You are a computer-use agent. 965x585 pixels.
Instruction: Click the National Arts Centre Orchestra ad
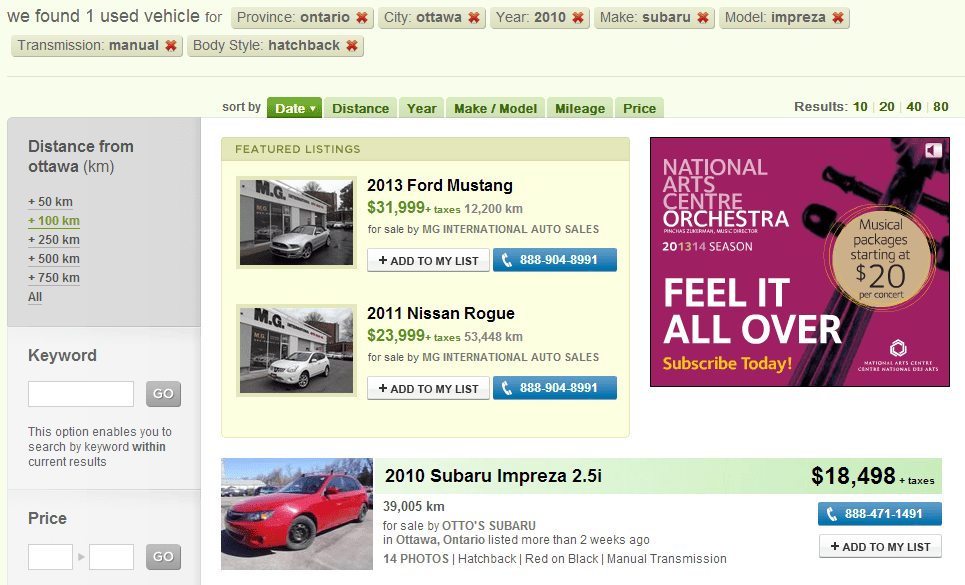(799, 262)
